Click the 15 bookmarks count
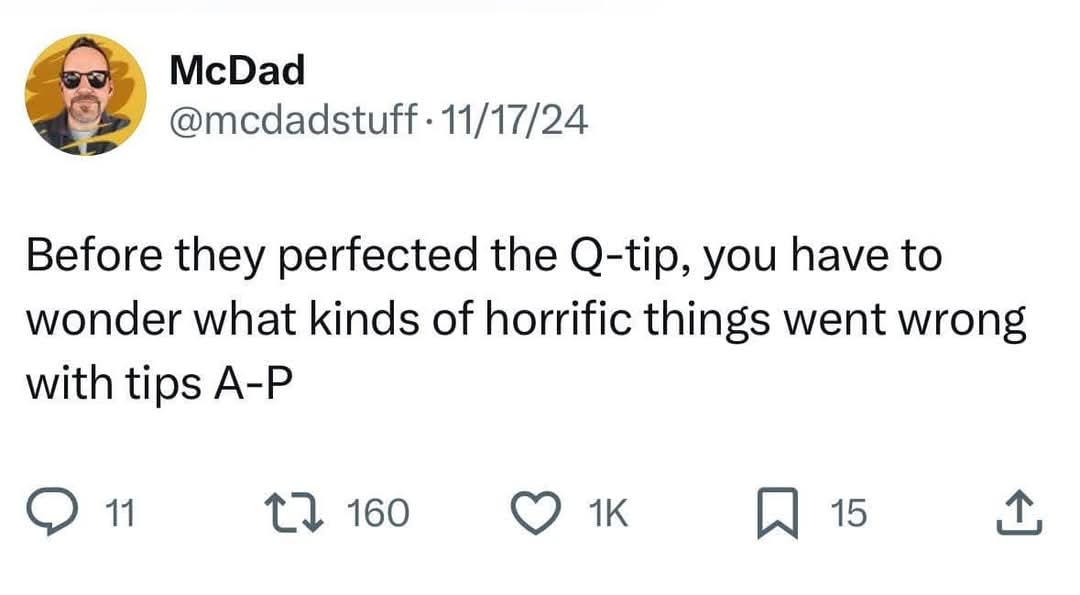 849,514
